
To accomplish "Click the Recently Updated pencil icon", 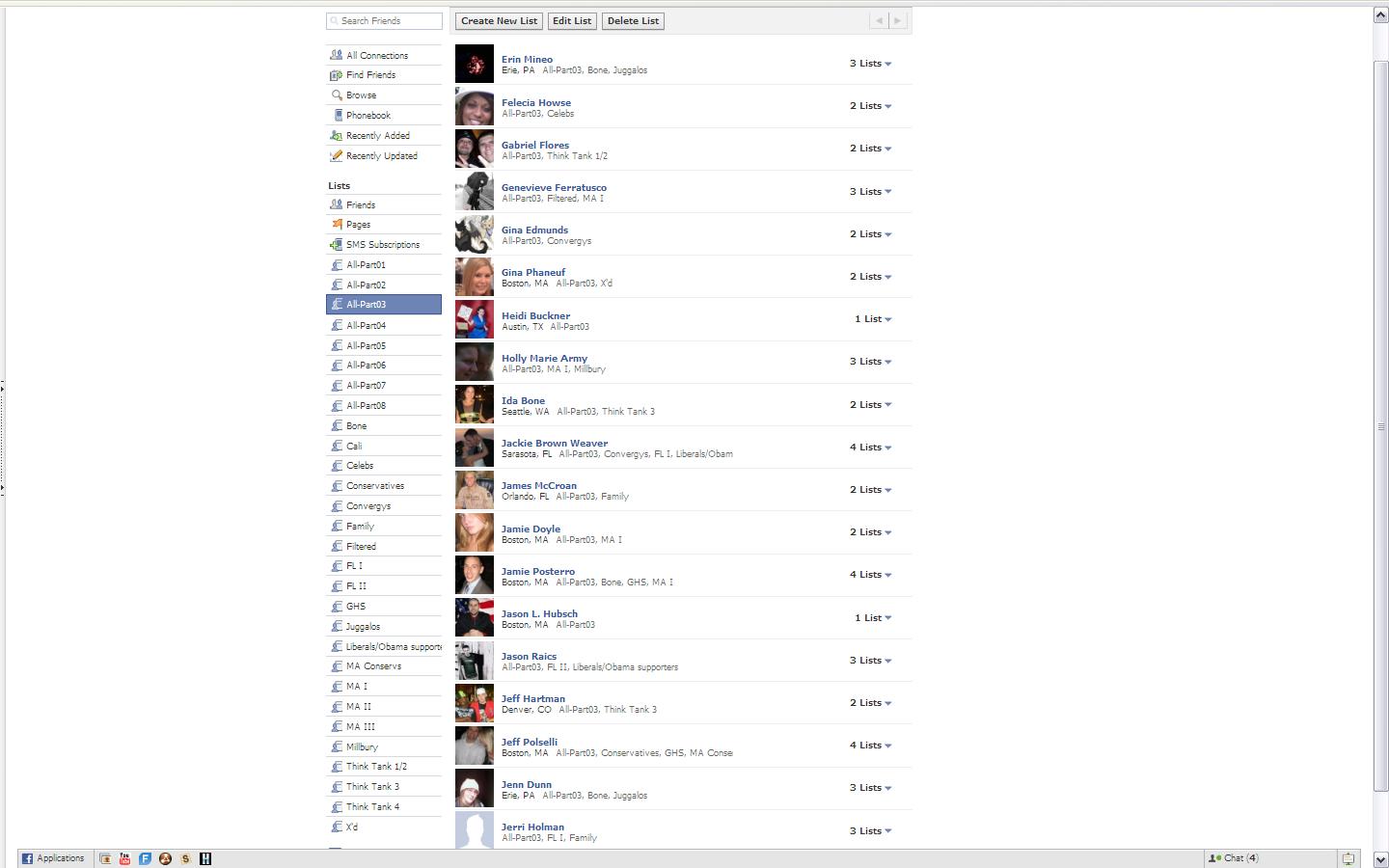I will tap(336, 156).
